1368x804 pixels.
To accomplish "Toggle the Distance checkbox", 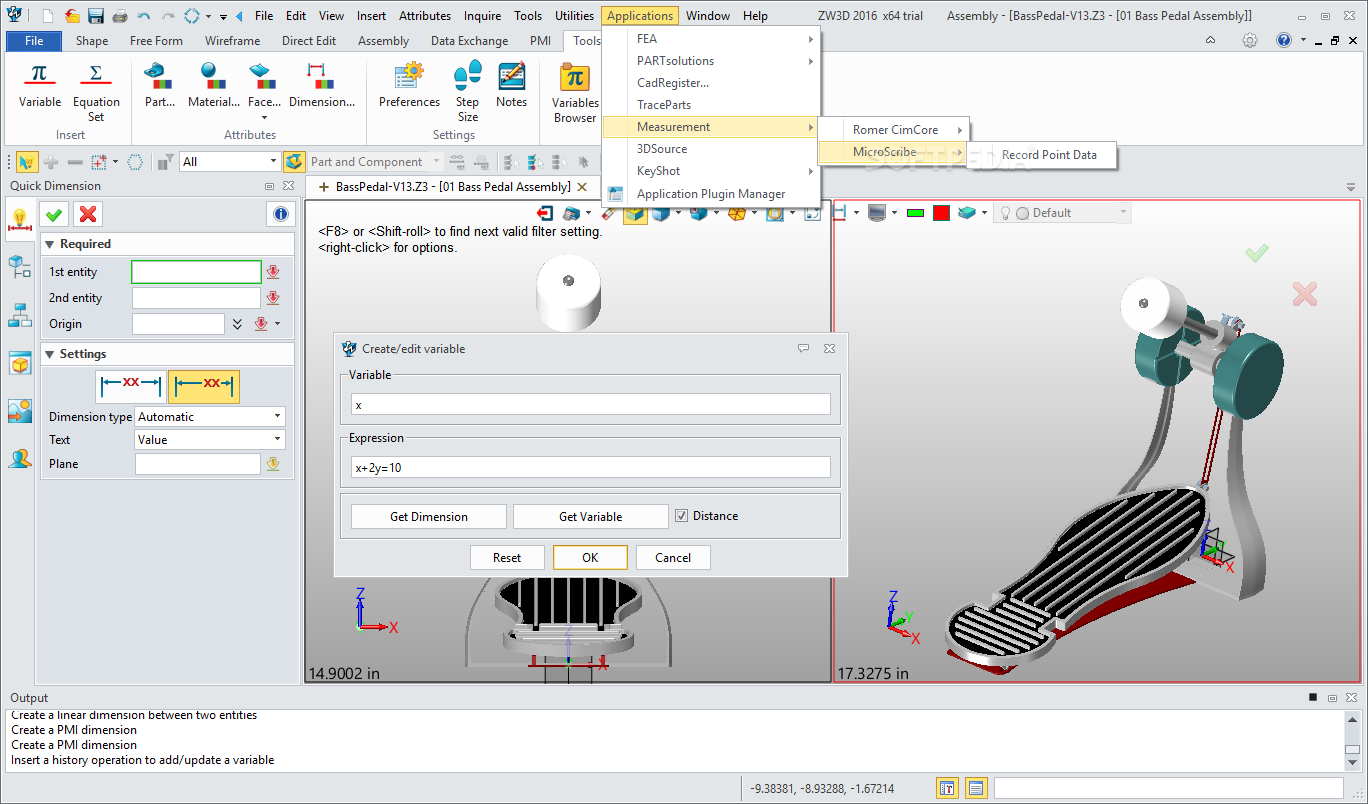I will coord(682,516).
